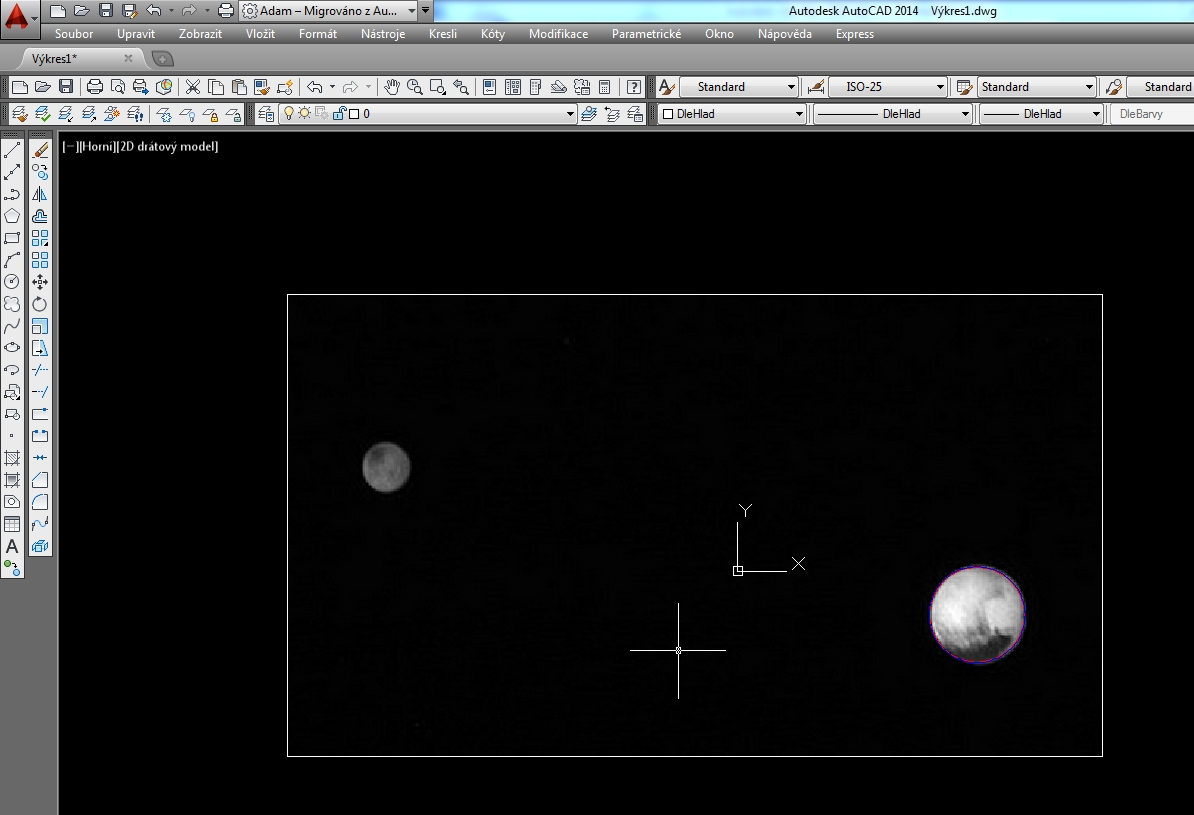1194x815 pixels.
Task: Toggle freeze sun icon for layer 0
Action: (x=305, y=113)
